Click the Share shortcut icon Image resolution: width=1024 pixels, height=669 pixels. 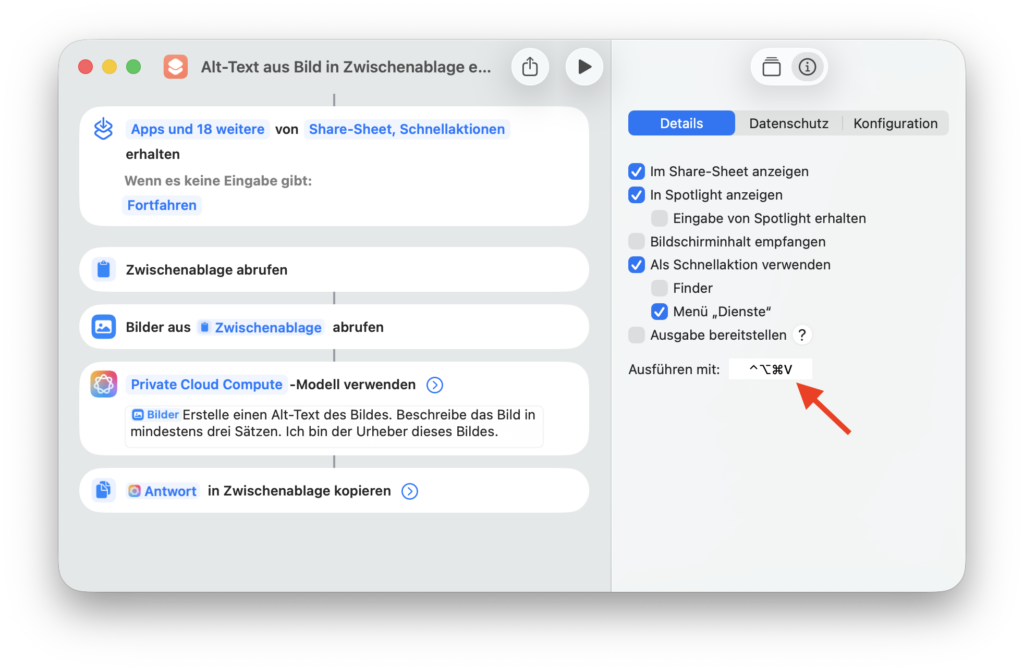tap(530, 67)
